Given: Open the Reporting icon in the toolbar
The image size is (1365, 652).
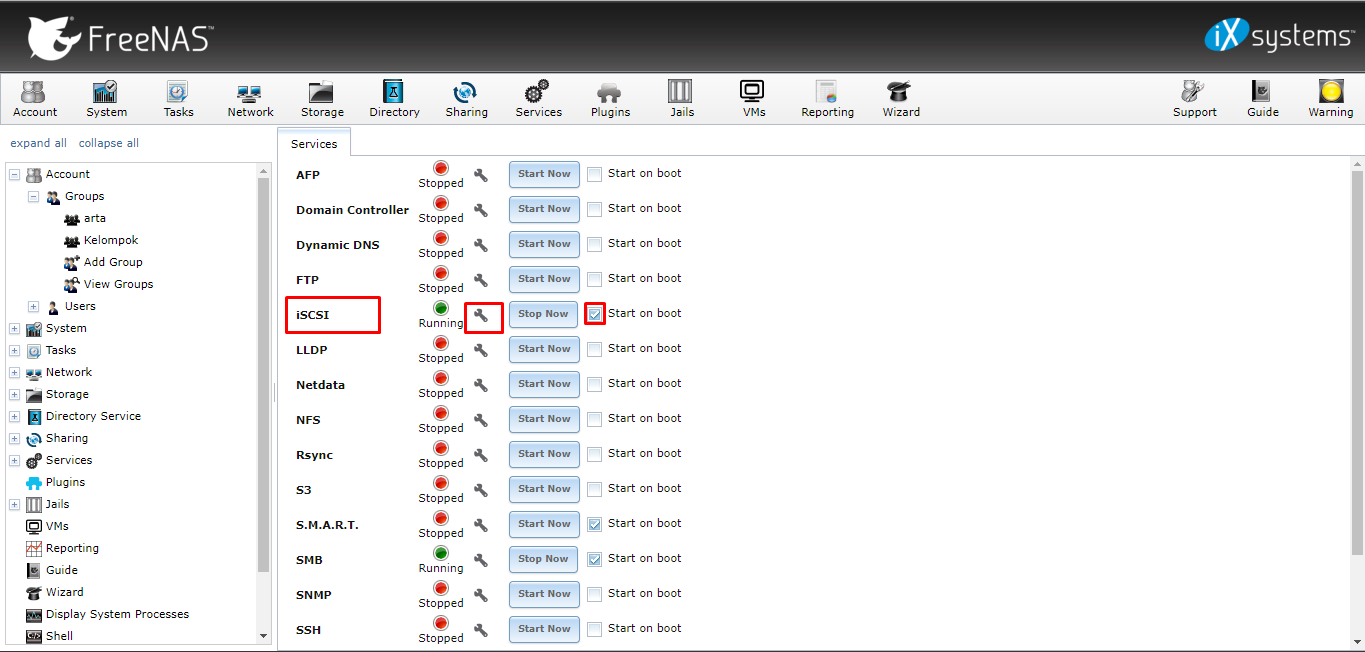Looking at the screenshot, I should (x=826, y=98).
